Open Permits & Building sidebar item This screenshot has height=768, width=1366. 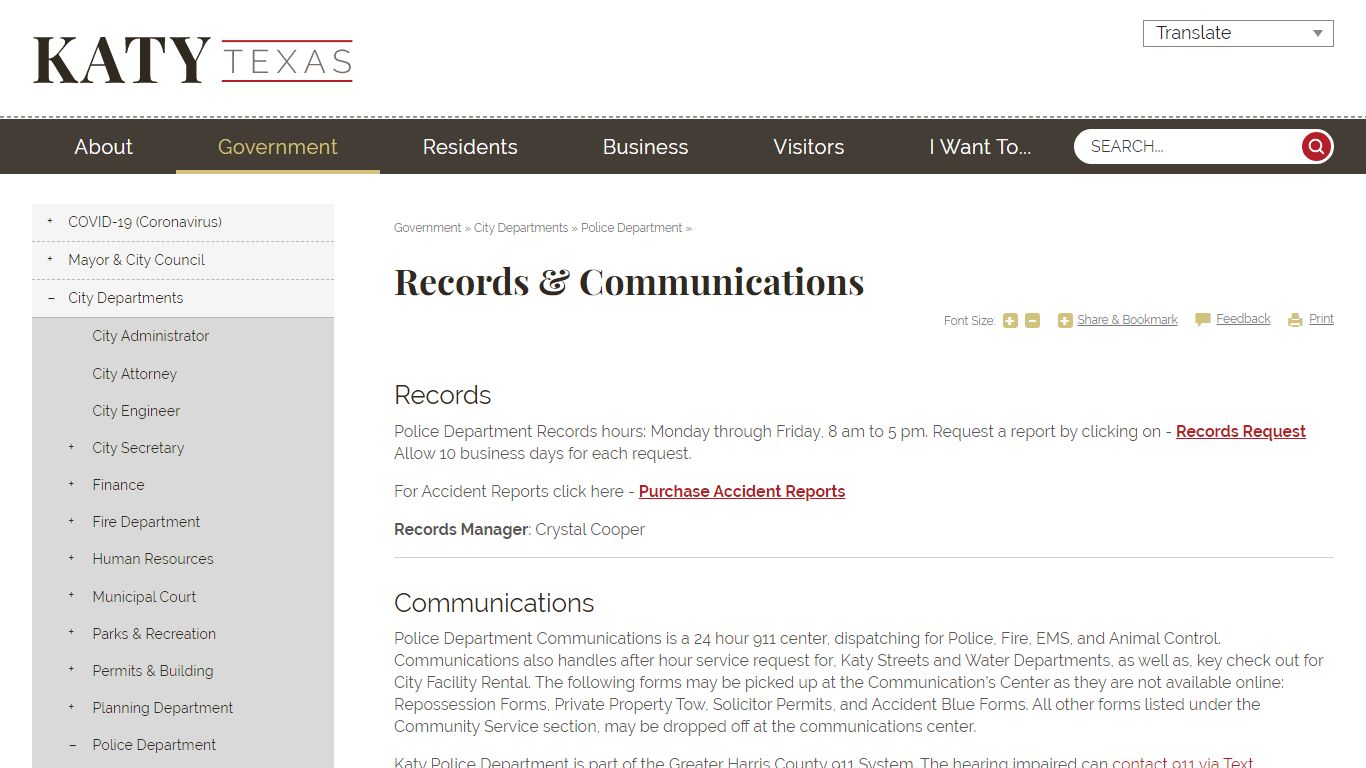tap(153, 671)
